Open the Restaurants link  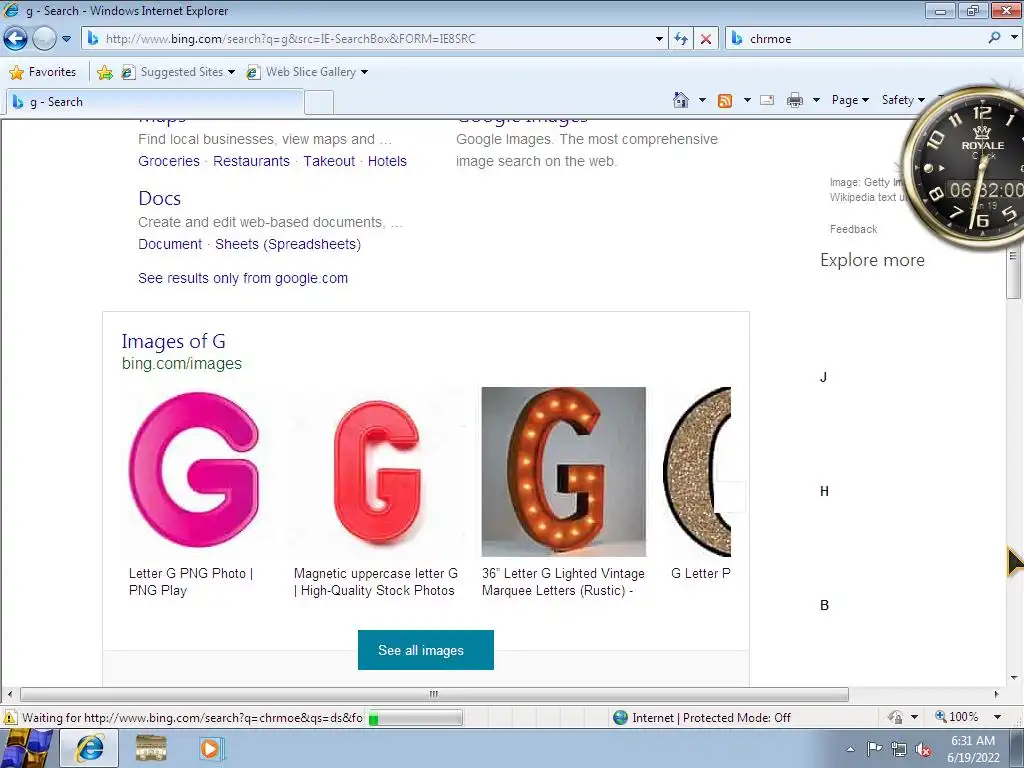coord(251,161)
